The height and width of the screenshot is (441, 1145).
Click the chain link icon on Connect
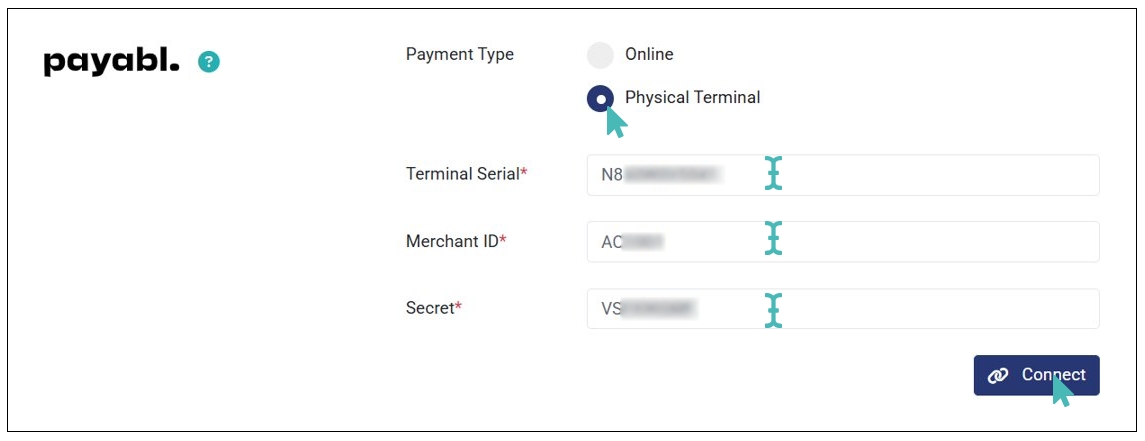pyautogui.click(x=997, y=376)
